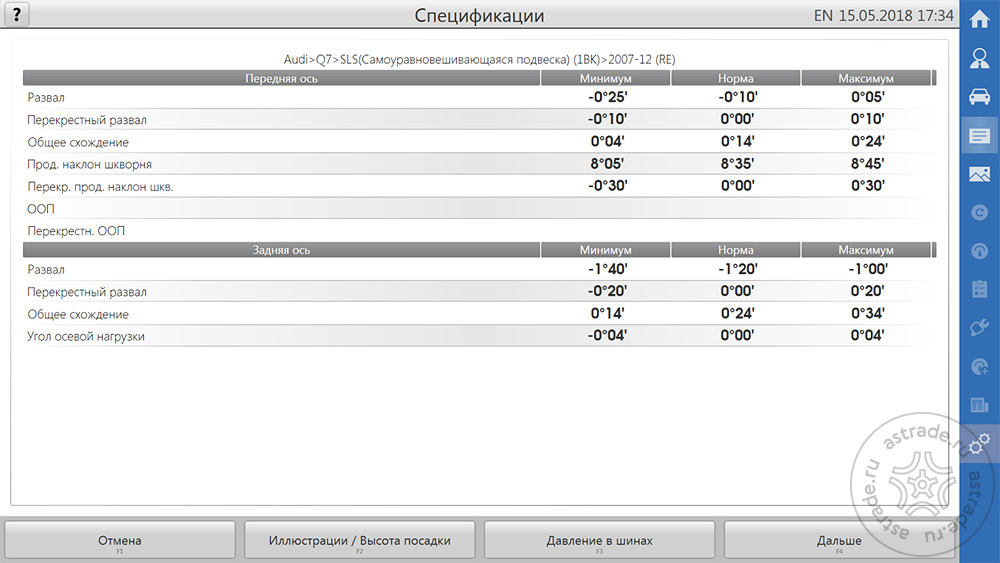Click front axle Максимум column header
Viewport: 1000px width, 563px height.
[865, 78]
